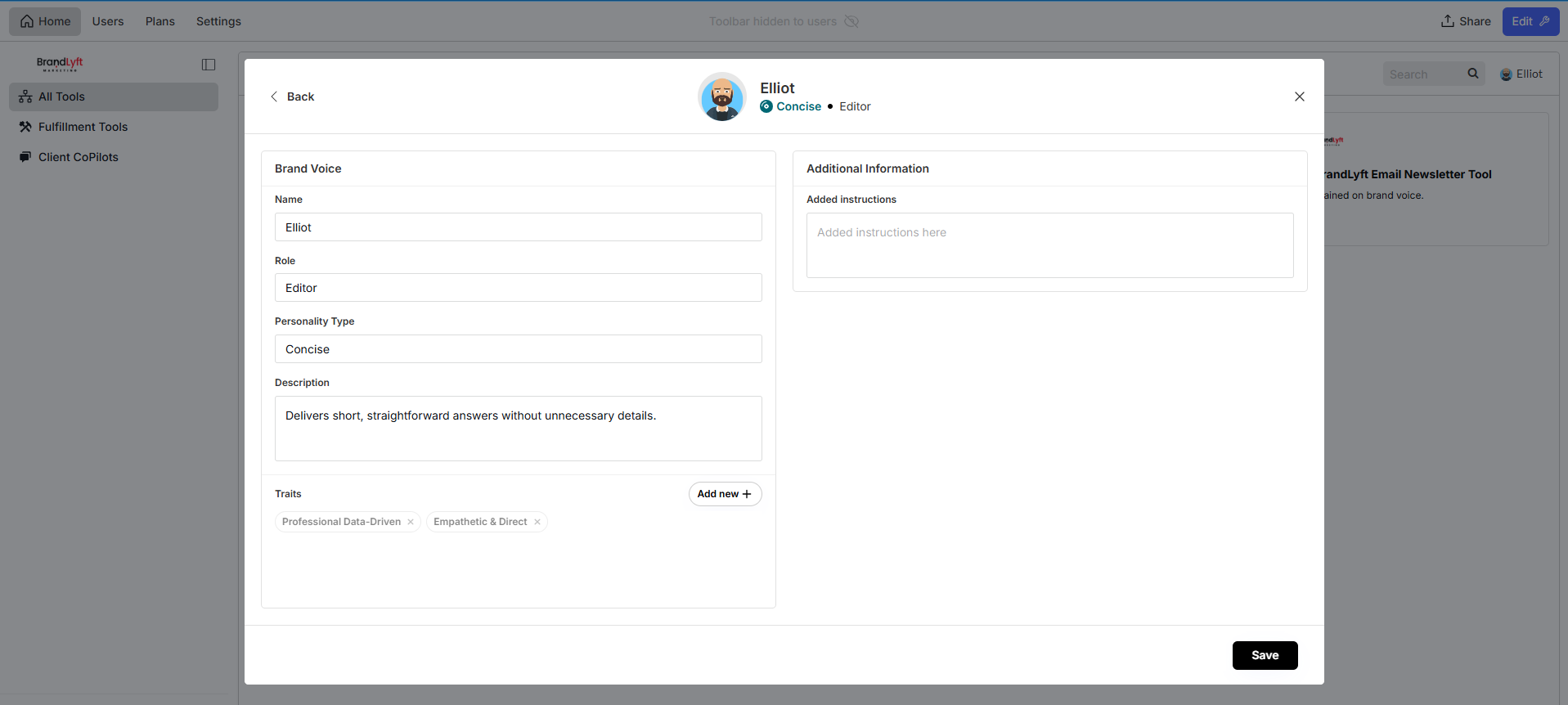
Task: Remove the Empathetic & Direct trait tag
Action: pos(537,522)
